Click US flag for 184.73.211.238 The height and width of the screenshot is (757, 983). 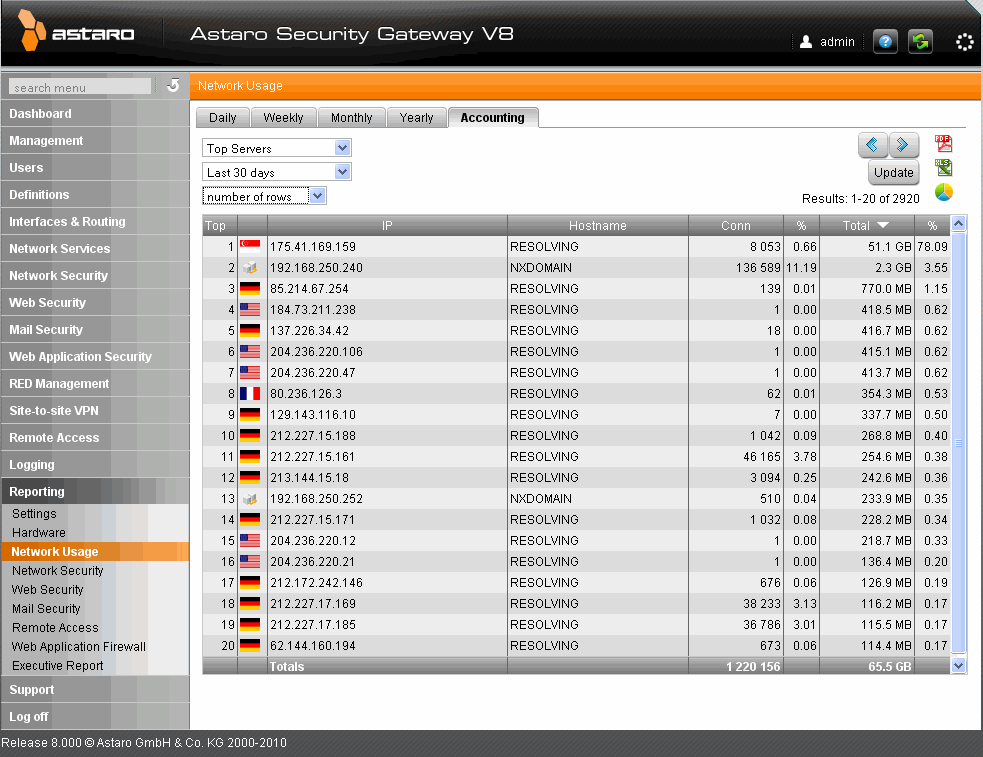(x=250, y=310)
